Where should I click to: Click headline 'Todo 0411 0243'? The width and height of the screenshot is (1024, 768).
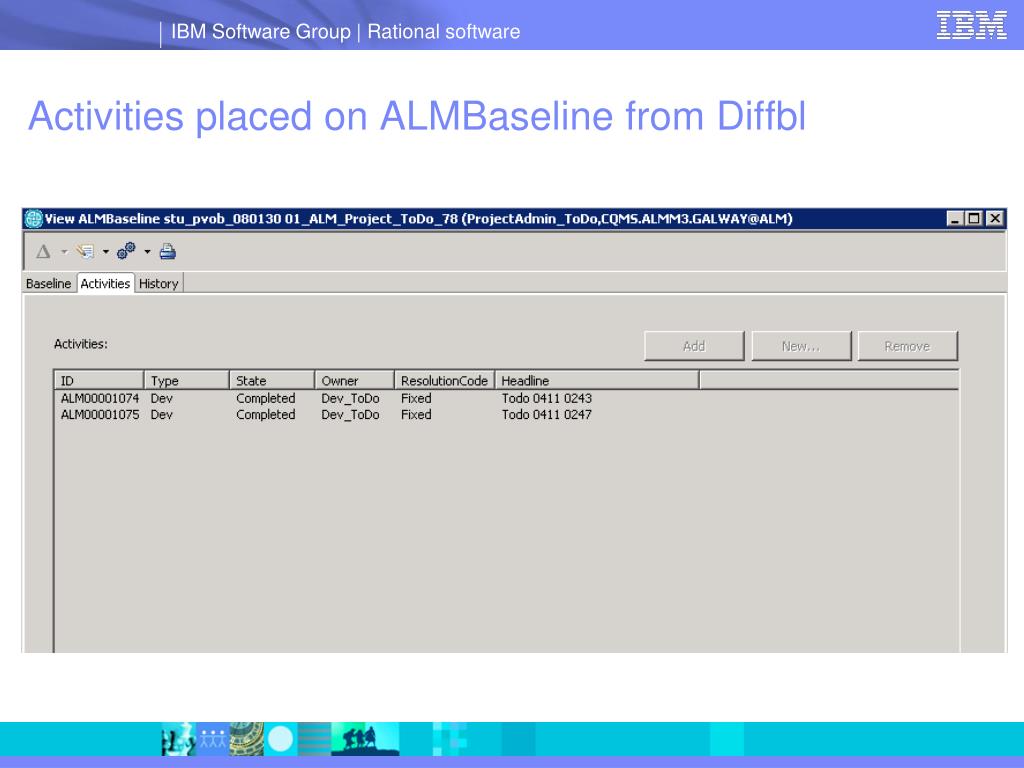pyautogui.click(x=547, y=398)
